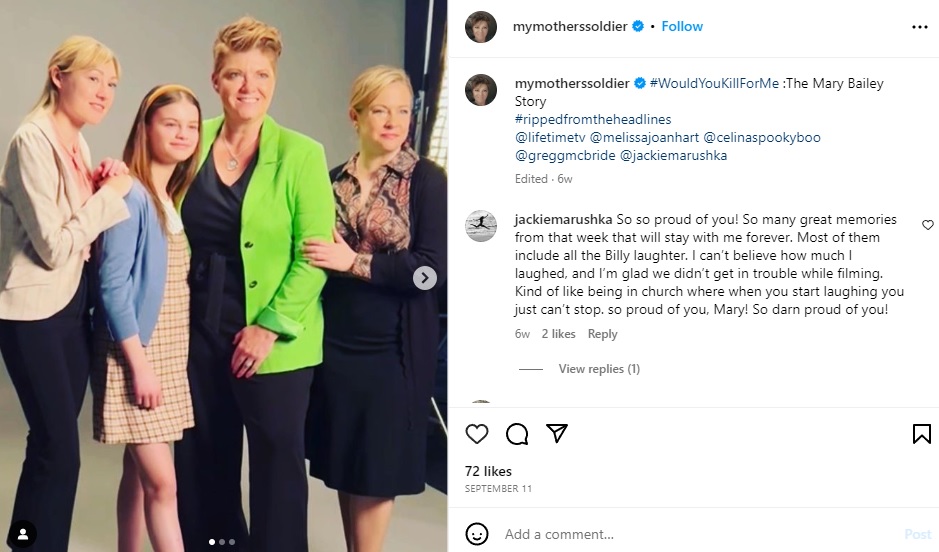Like the post with the heart icon
939x552 pixels.
[x=477, y=433]
